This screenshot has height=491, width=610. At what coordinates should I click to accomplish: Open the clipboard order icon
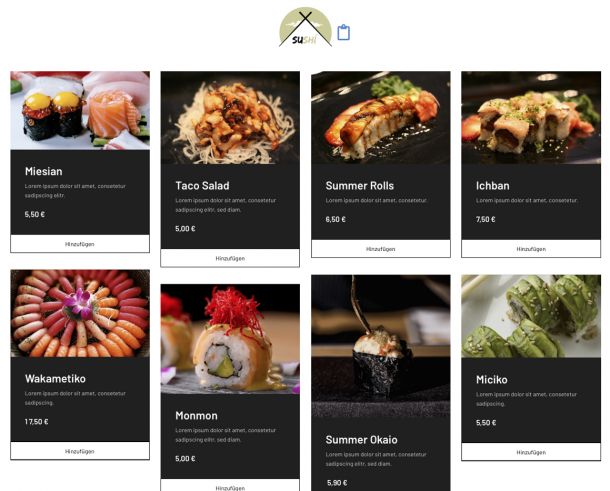click(x=343, y=32)
